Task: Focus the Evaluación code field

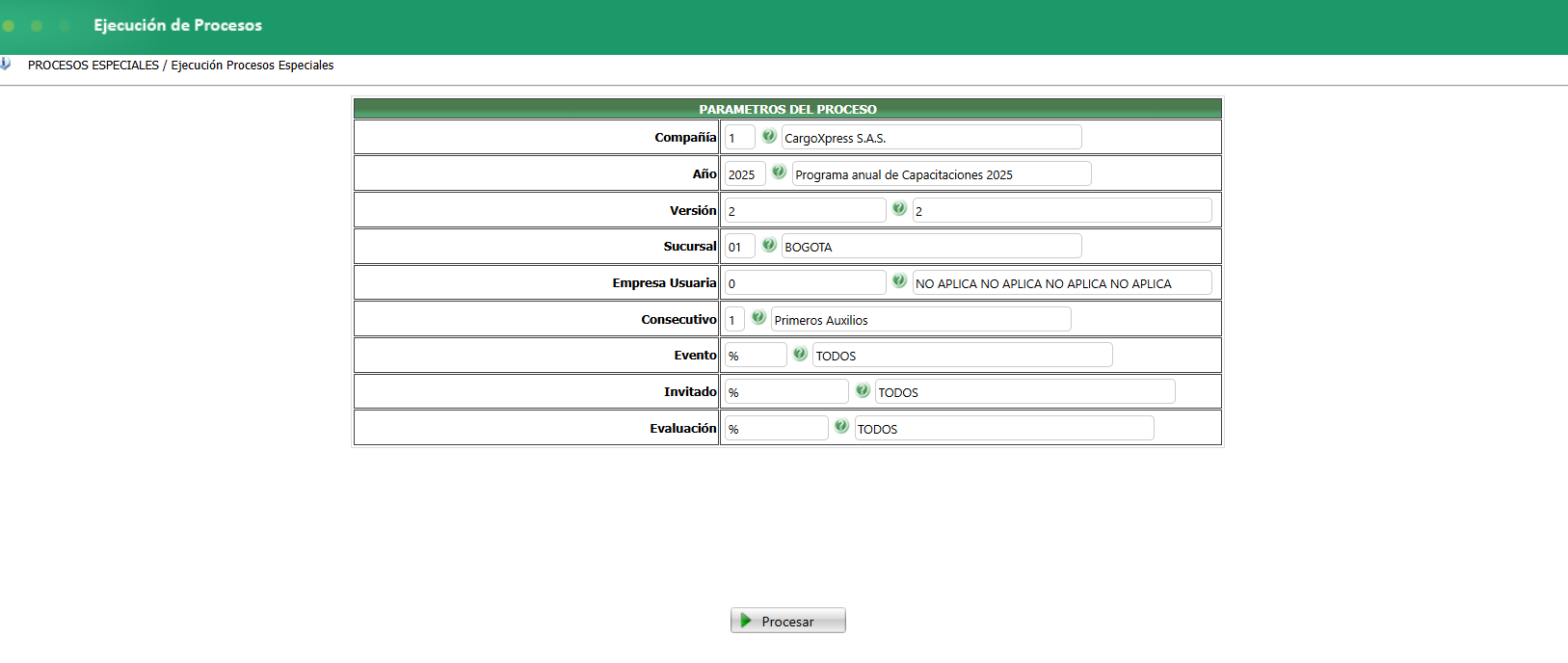Action: click(776, 428)
